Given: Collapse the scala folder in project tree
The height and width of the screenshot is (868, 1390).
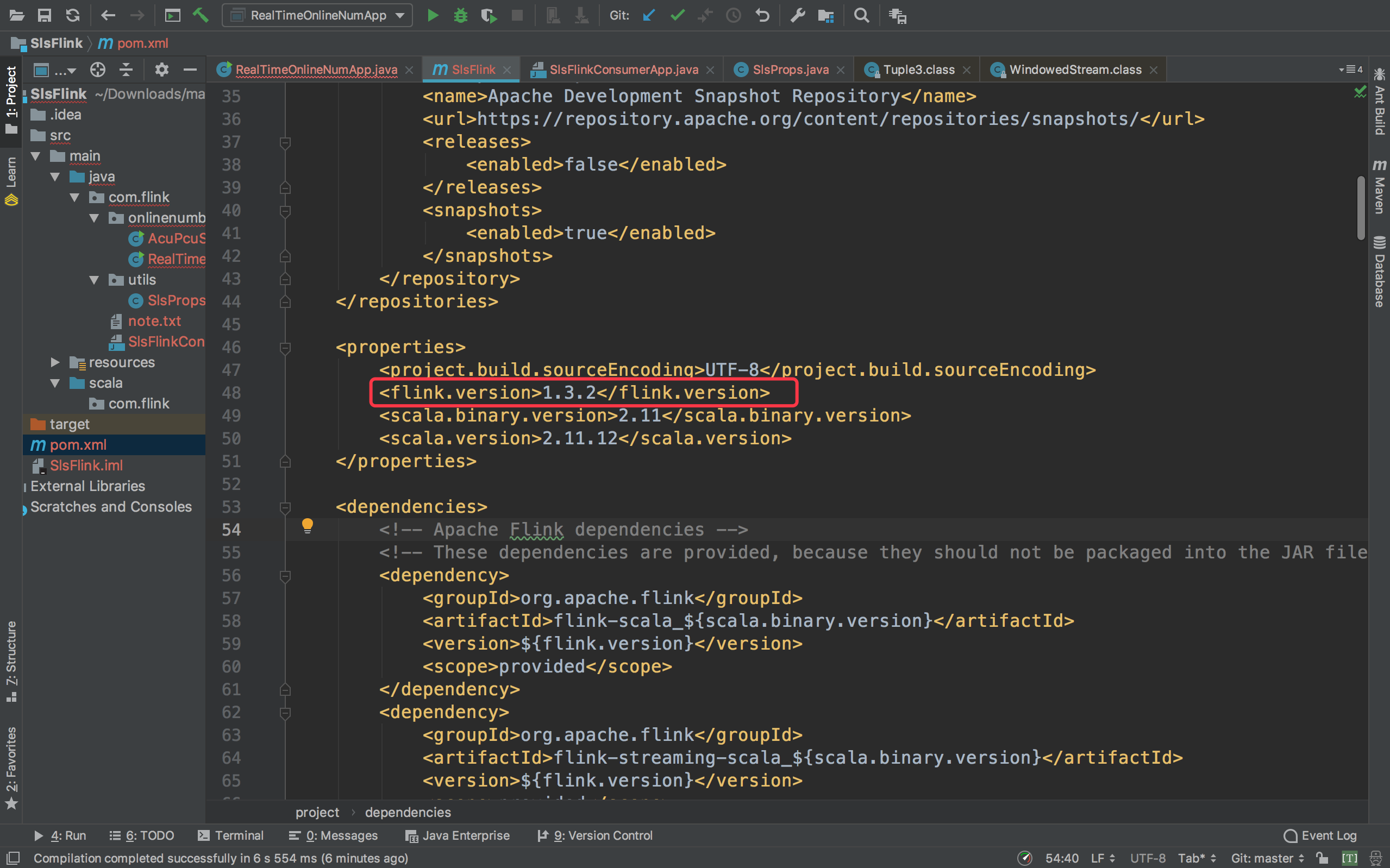Looking at the screenshot, I should [55, 383].
